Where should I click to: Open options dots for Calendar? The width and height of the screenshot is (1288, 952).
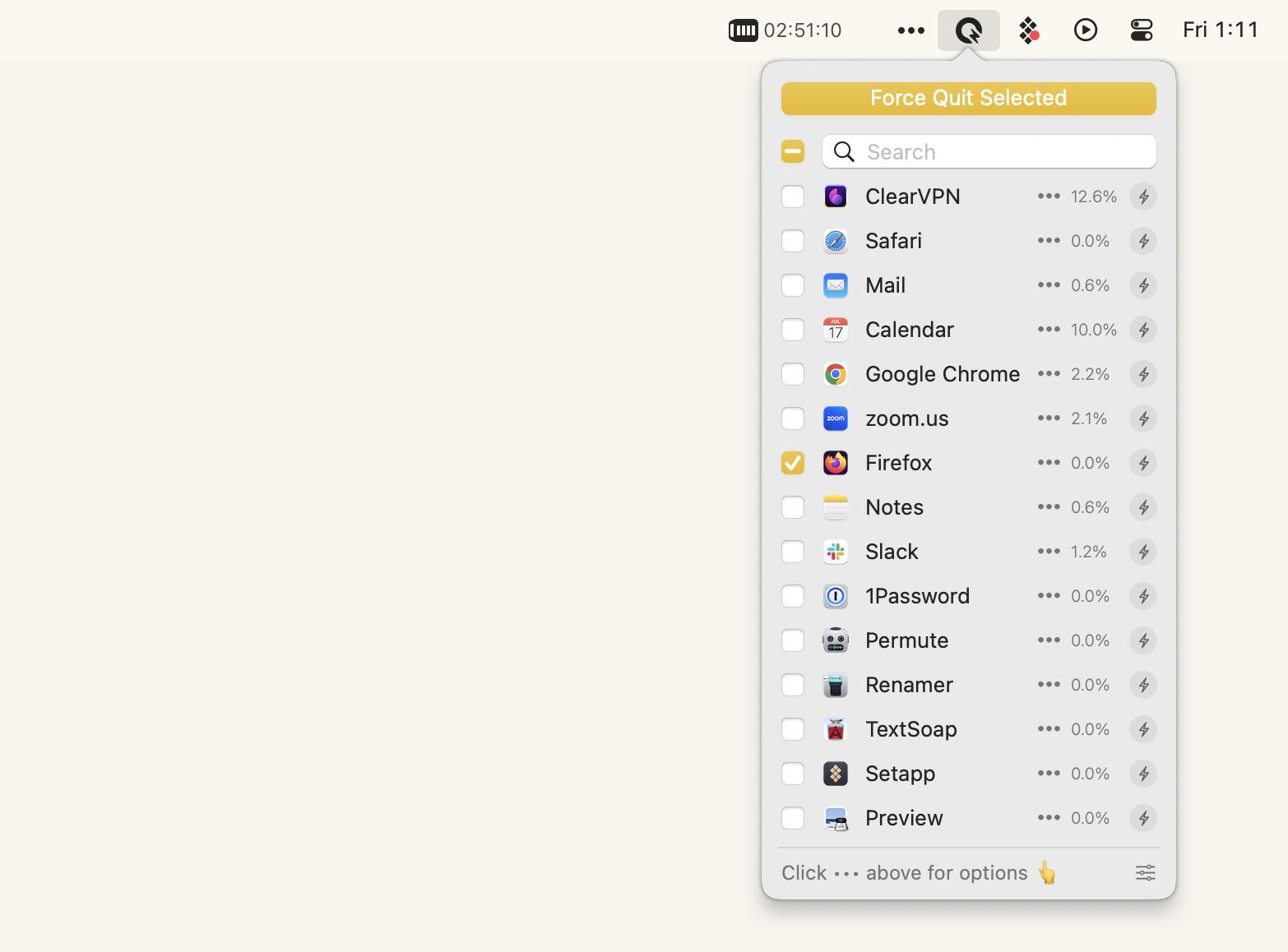pyautogui.click(x=1049, y=329)
